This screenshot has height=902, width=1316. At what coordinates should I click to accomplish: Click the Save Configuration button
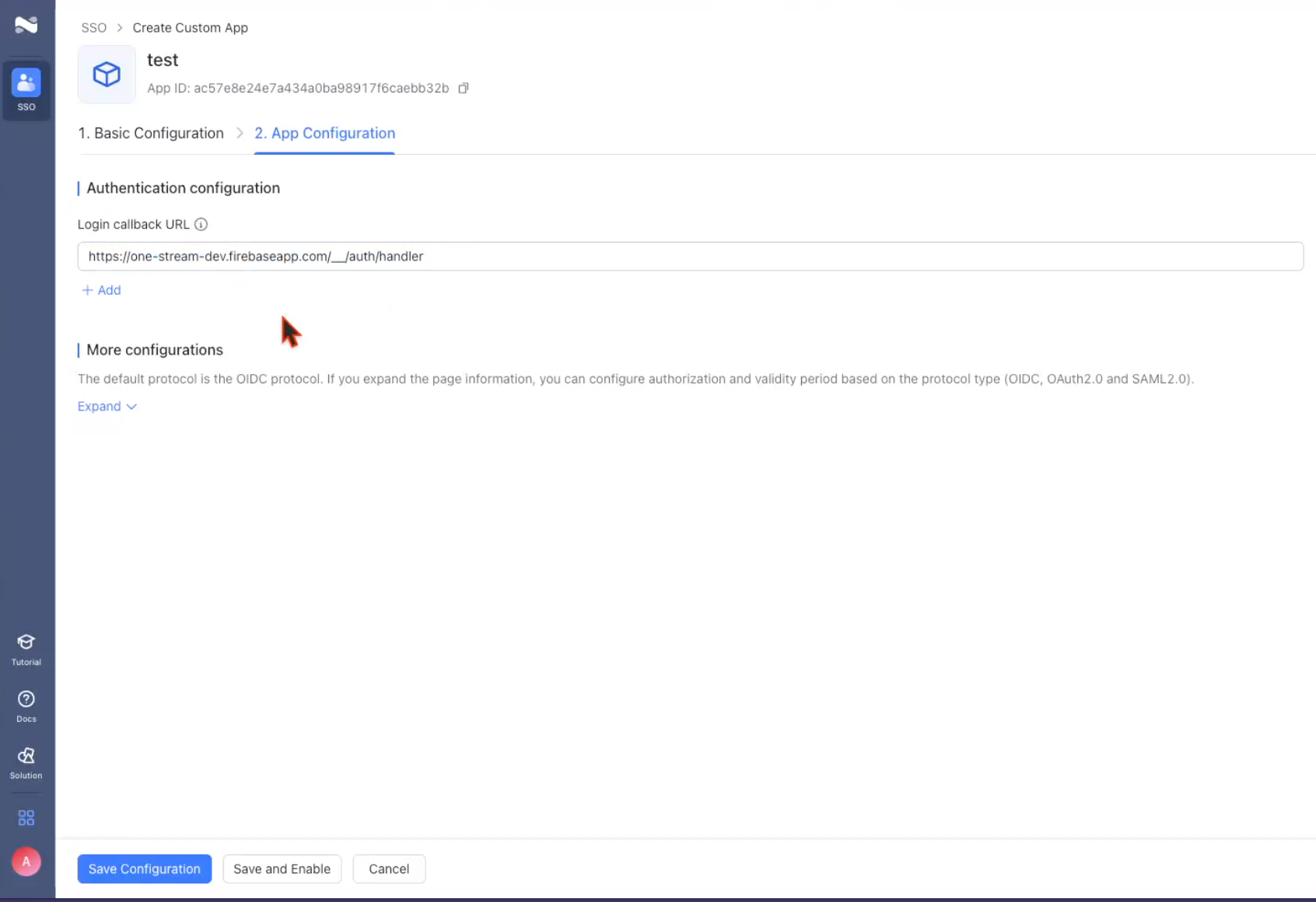pos(145,869)
